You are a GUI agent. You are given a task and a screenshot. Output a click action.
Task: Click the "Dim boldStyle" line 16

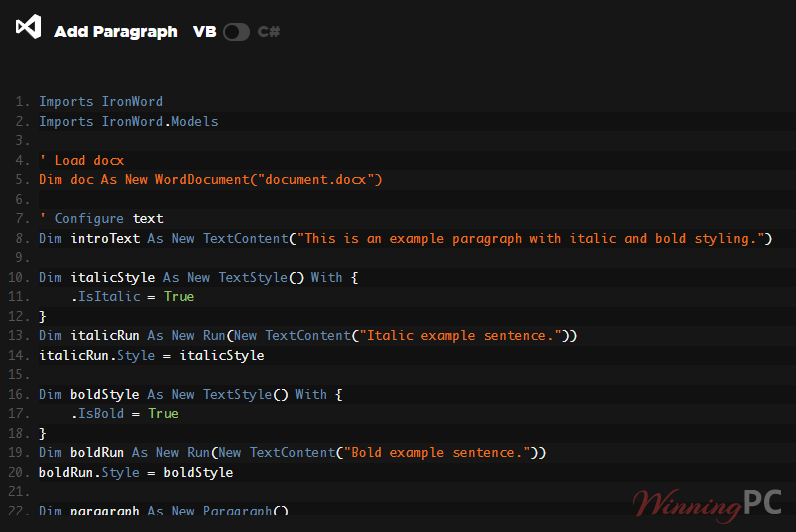click(x=191, y=394)
